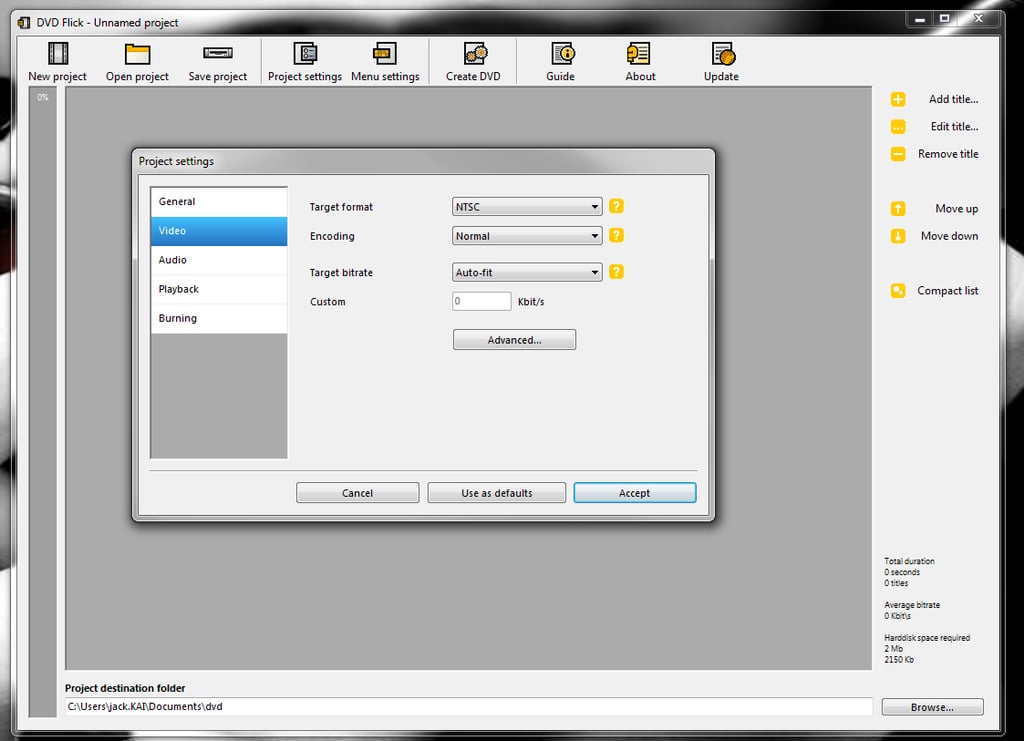Click the New project filmstrip icon
1024x741 pixels.
click(57, 54)
